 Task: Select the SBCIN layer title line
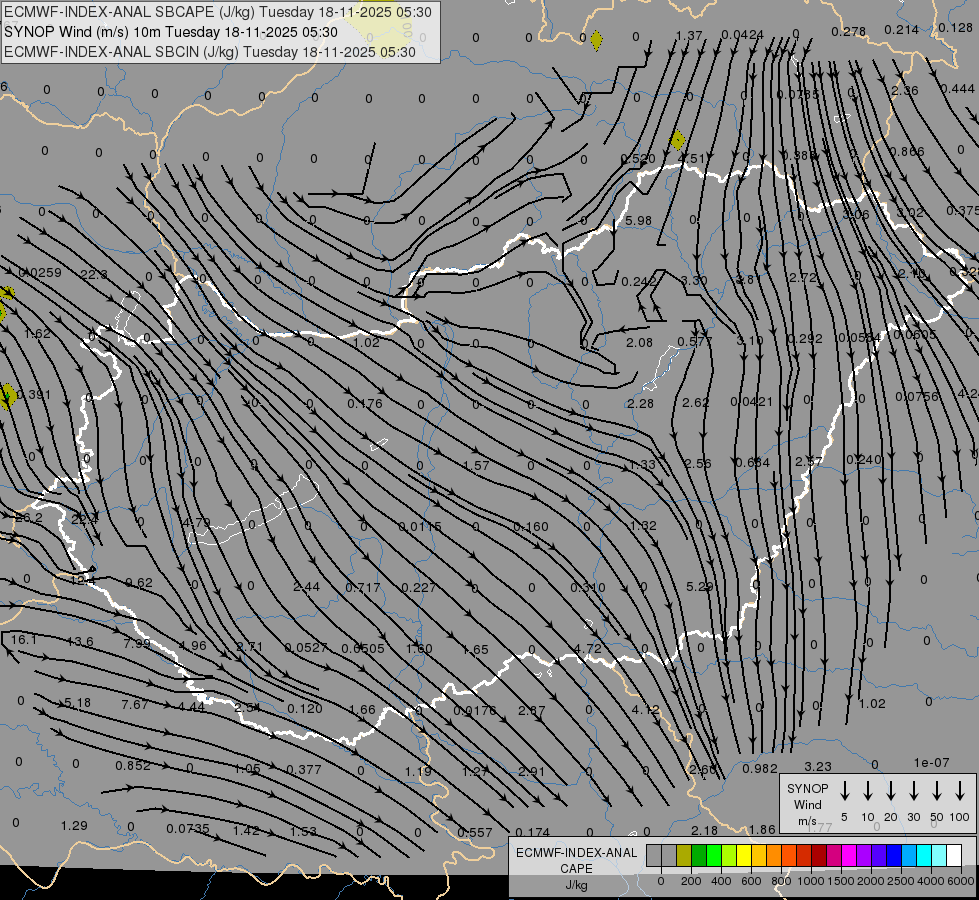(x=210, y=51)
